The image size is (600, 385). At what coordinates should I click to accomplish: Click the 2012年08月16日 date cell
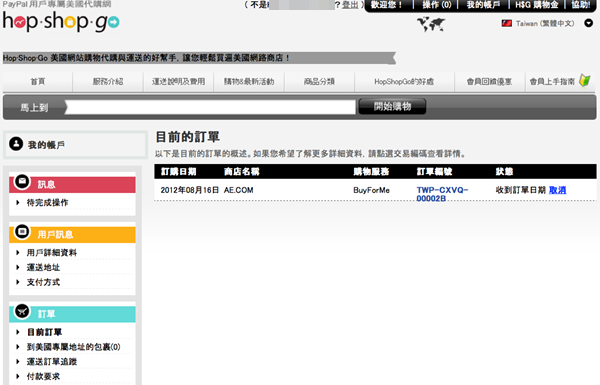[190, 190]
